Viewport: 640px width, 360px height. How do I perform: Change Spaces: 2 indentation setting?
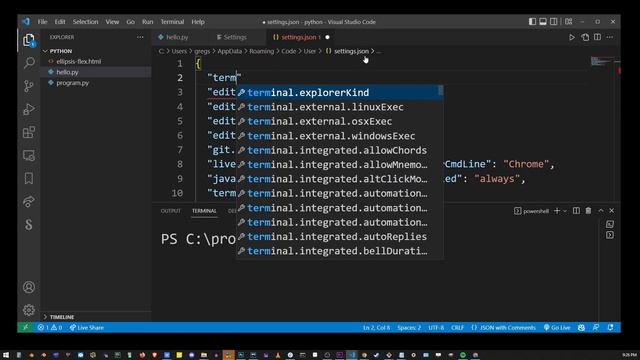click(x=409, y=327)
